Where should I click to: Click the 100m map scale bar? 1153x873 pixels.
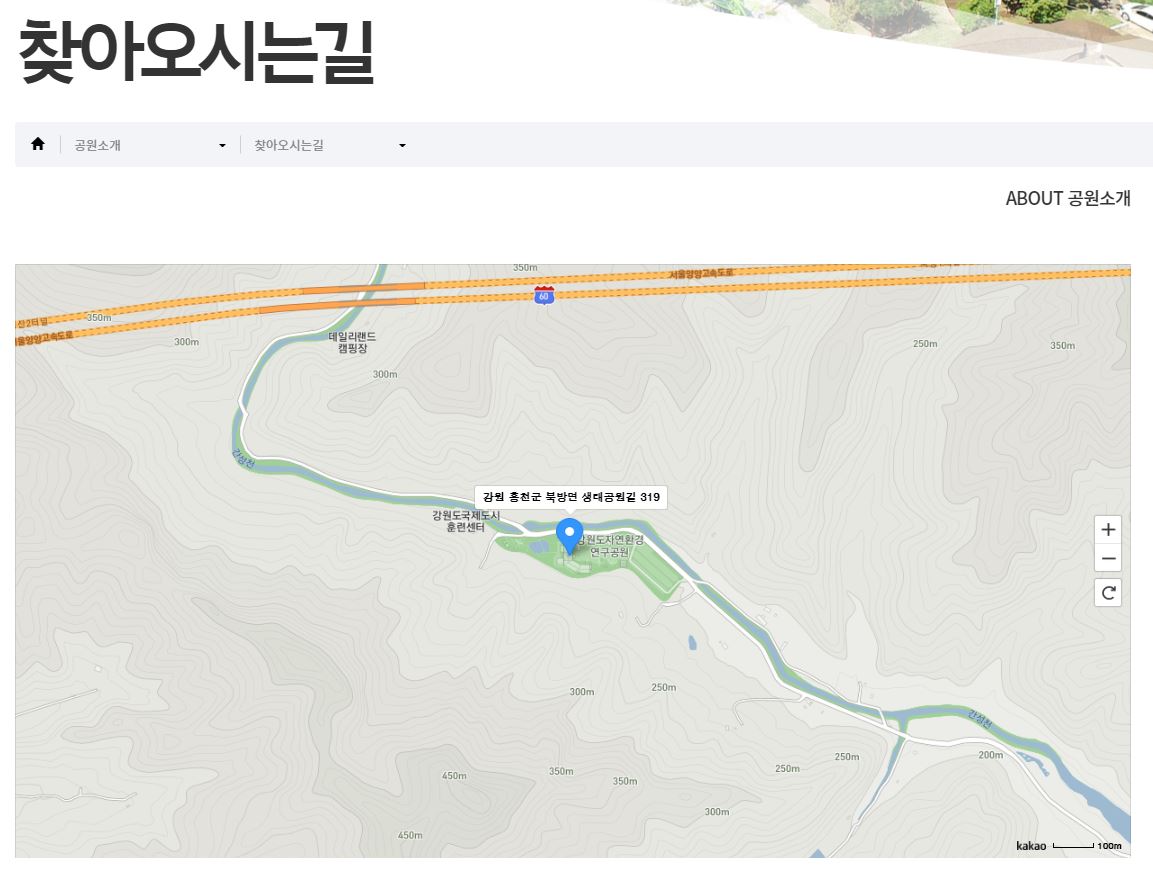tap(1088, 846)
